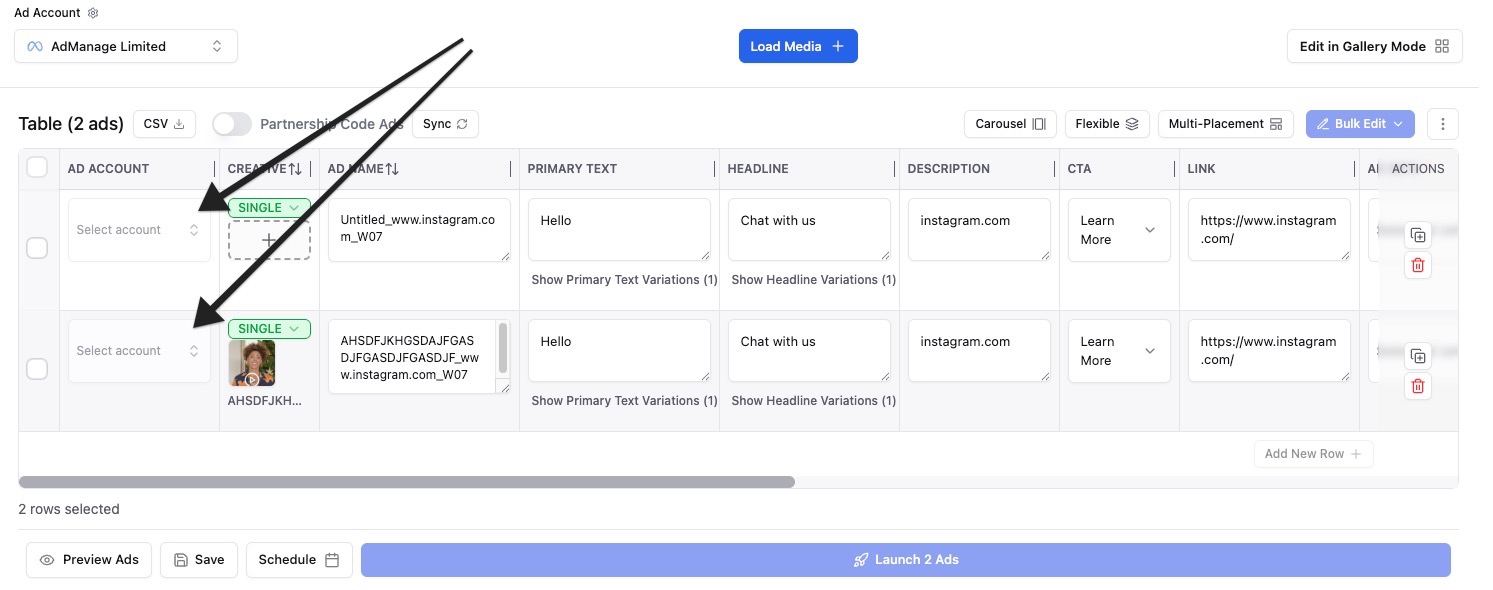1493x590 pixels.
Task: Delete the AHSDFJKH ad row
Action: (x=1417, y=386)
